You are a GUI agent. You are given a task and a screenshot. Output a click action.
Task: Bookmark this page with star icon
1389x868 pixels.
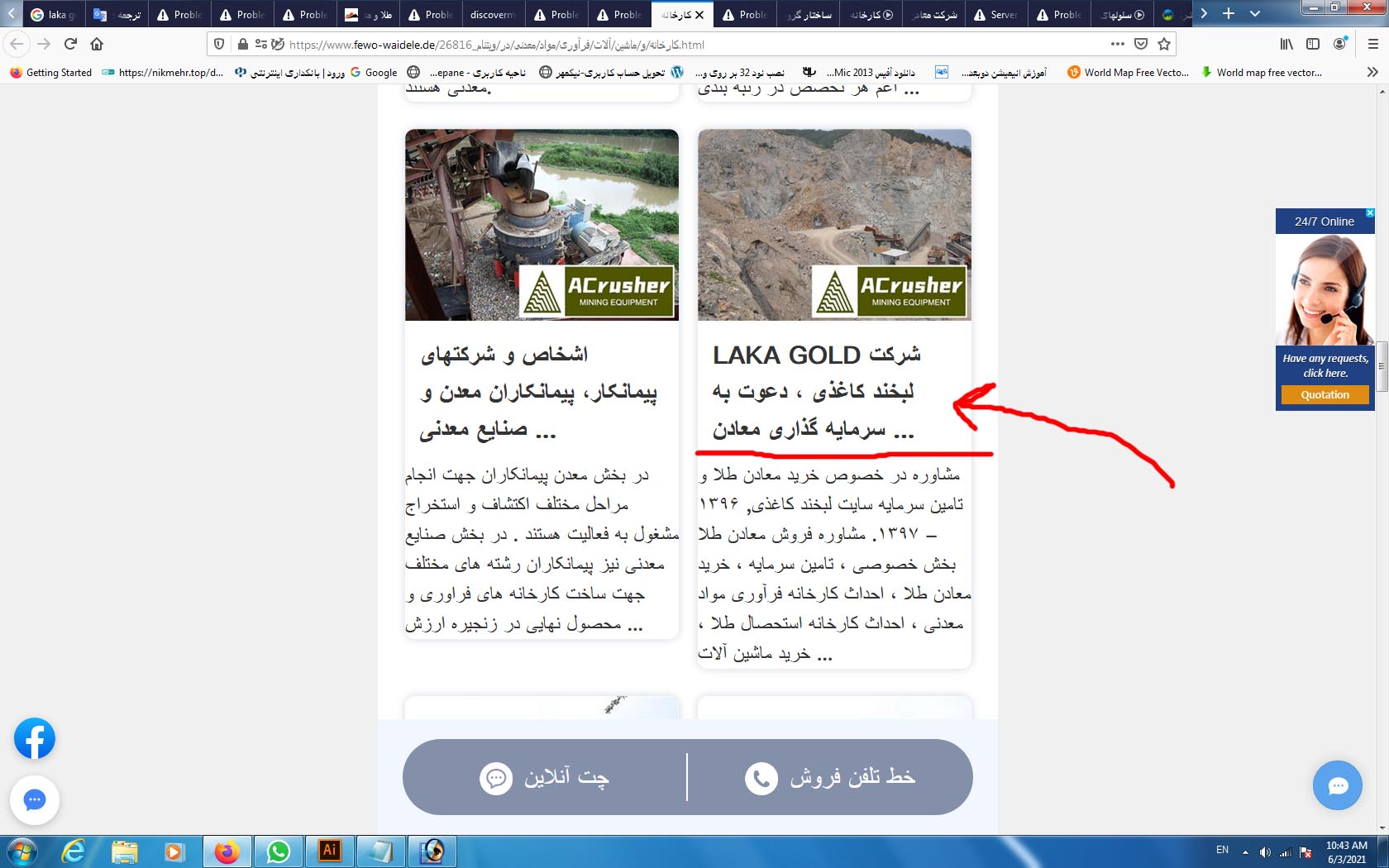point(1164,44)
